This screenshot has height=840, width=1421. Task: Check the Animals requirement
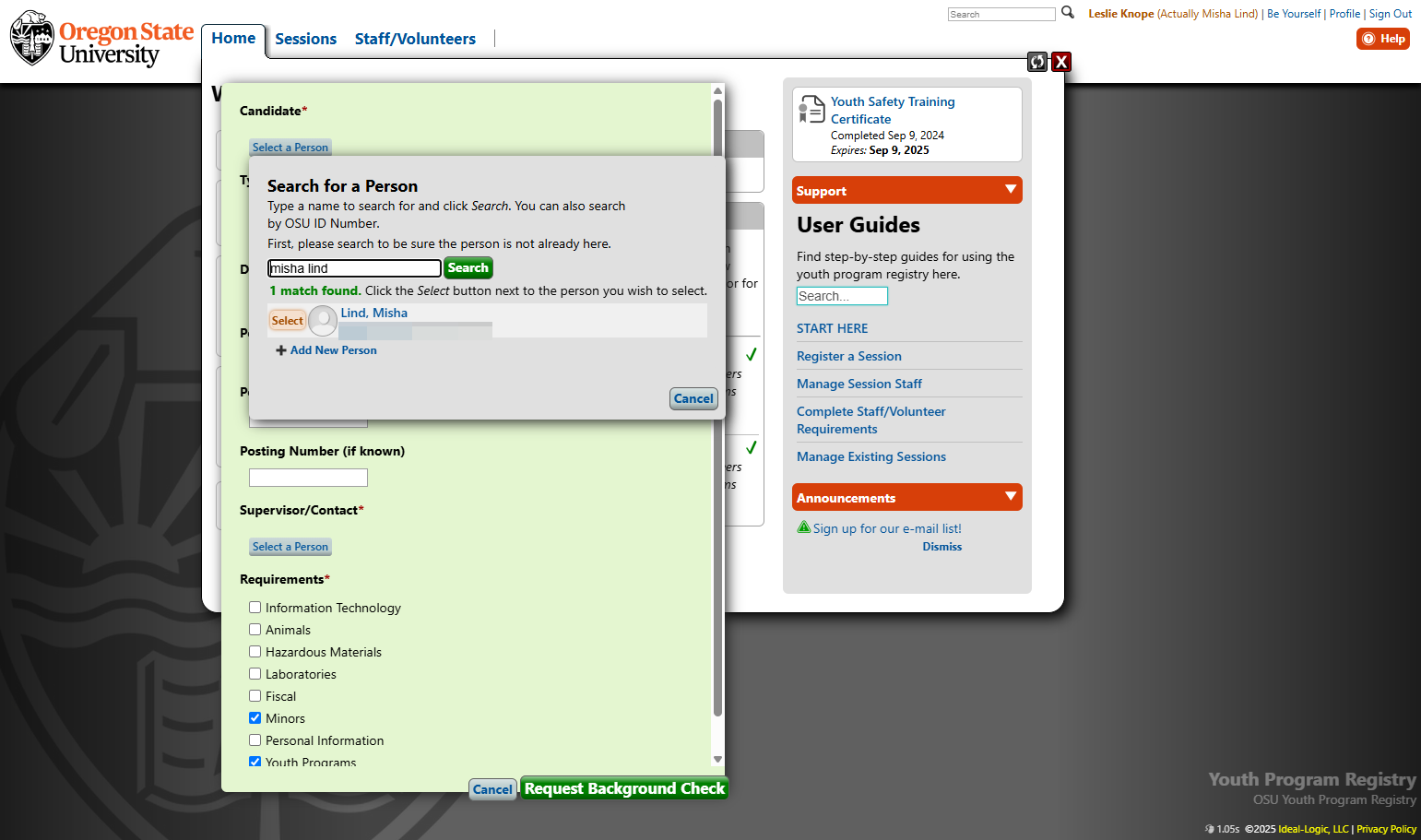pos(255,630)
